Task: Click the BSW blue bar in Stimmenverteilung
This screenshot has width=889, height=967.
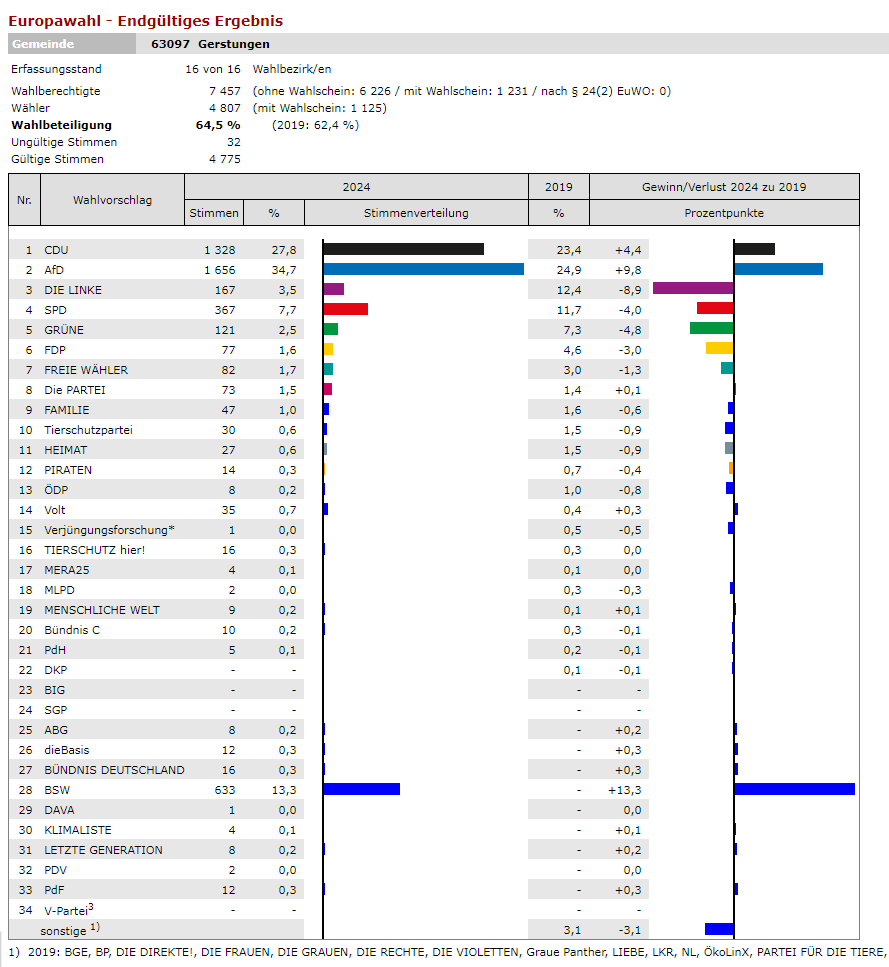Action: coord(361,789)
